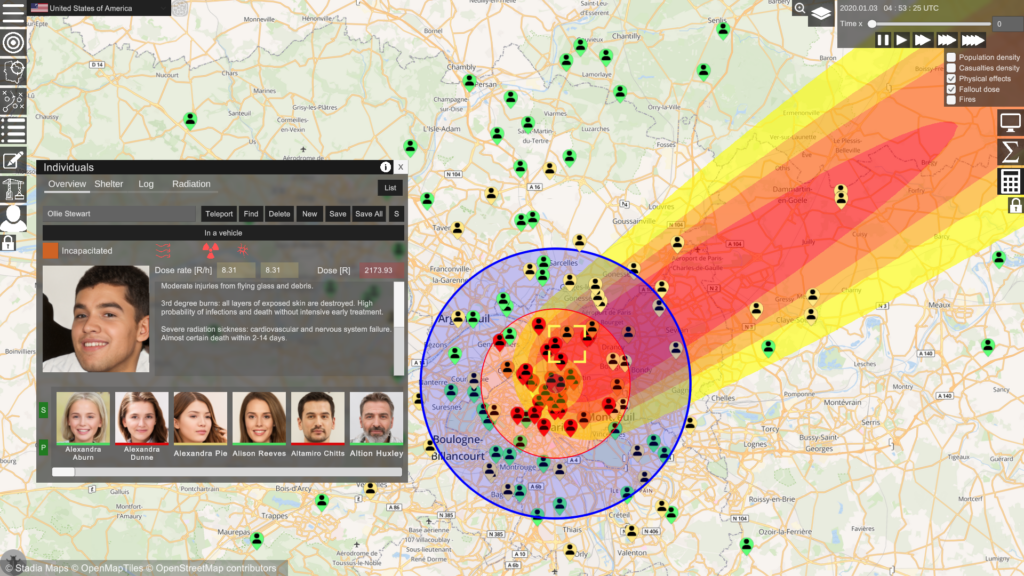This screenshot has height=576, width=1024.
Task: Click the Save All button
Action: (369, 214)
